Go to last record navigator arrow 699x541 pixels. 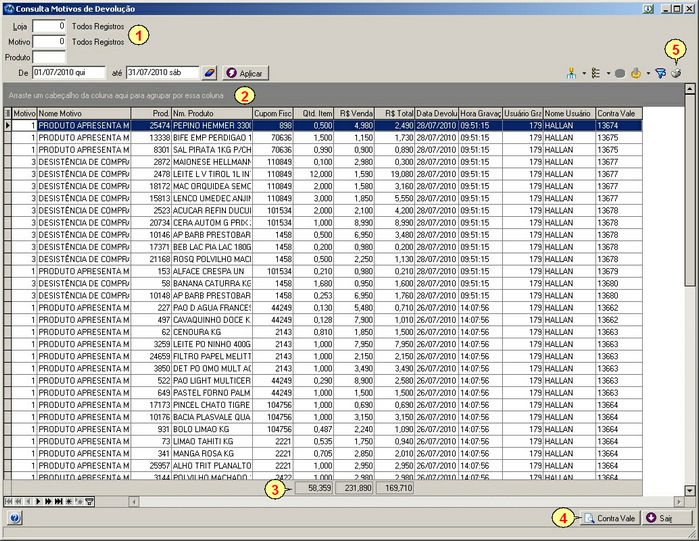58,502
